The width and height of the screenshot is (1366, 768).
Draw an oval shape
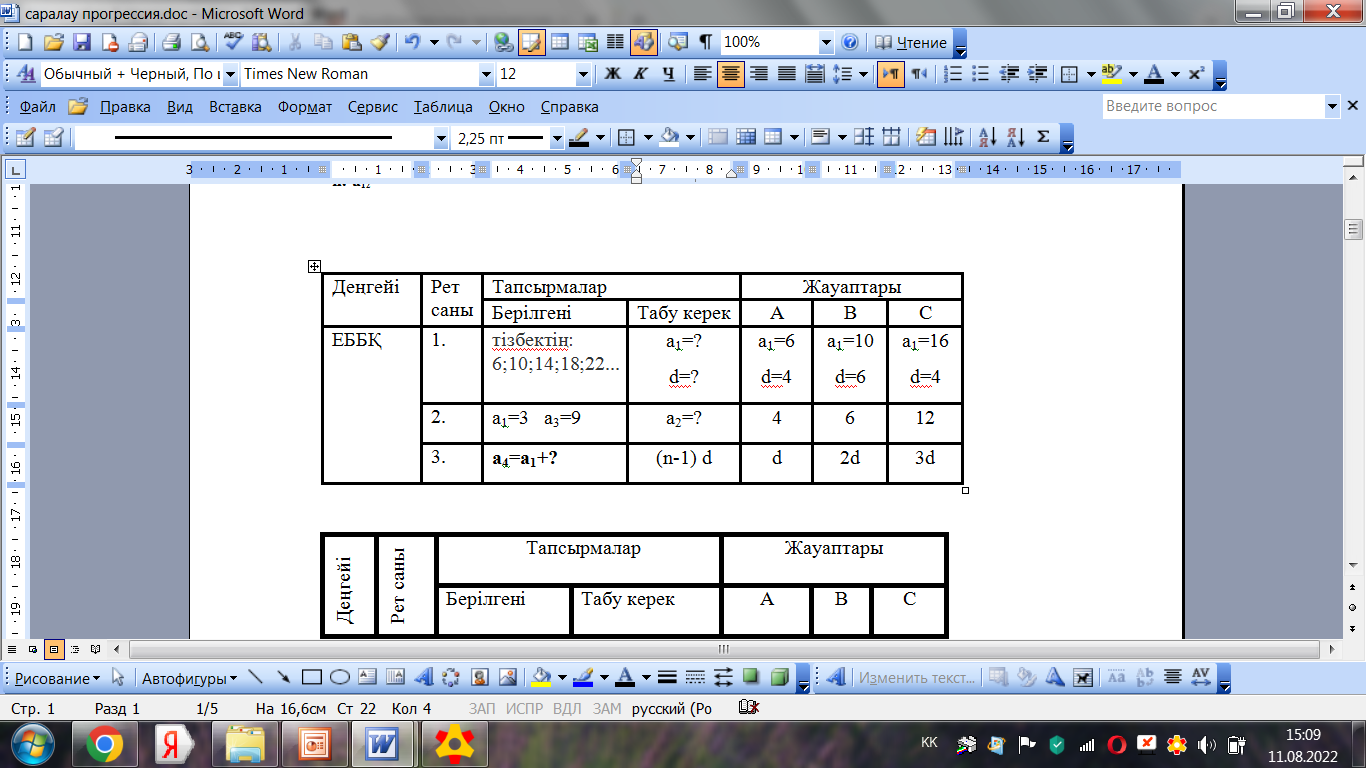(339, 678)
